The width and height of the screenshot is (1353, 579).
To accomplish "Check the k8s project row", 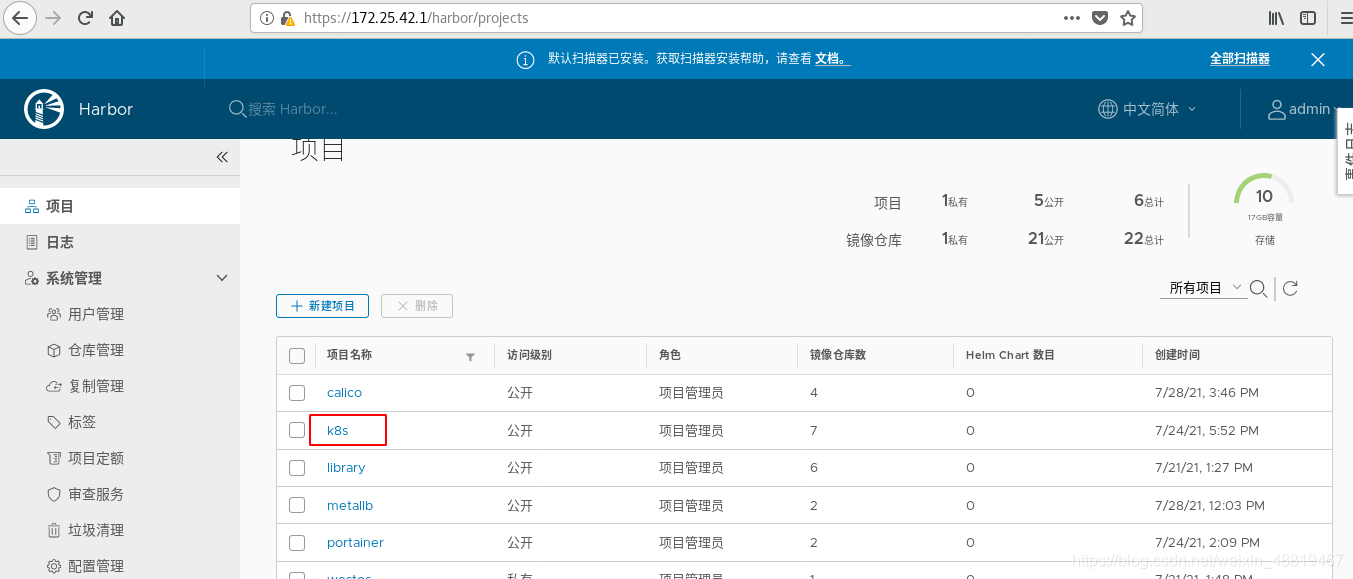I will coord(297,430).
